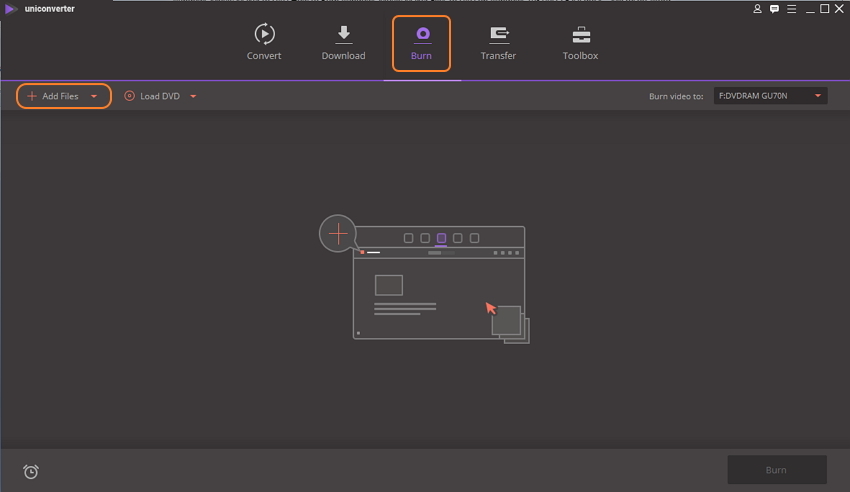Click Load DVD

(x=152, y=96)
